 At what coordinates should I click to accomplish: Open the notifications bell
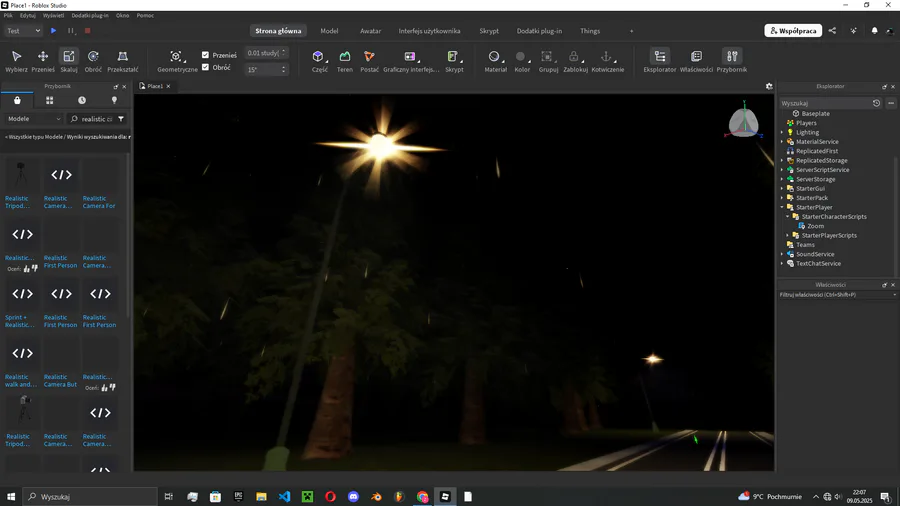(x=874, y=30)
